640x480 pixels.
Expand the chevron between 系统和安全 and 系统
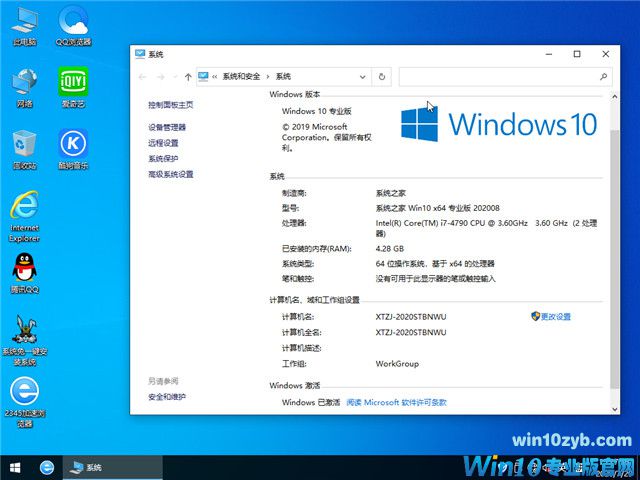click(x=268, y=77)
